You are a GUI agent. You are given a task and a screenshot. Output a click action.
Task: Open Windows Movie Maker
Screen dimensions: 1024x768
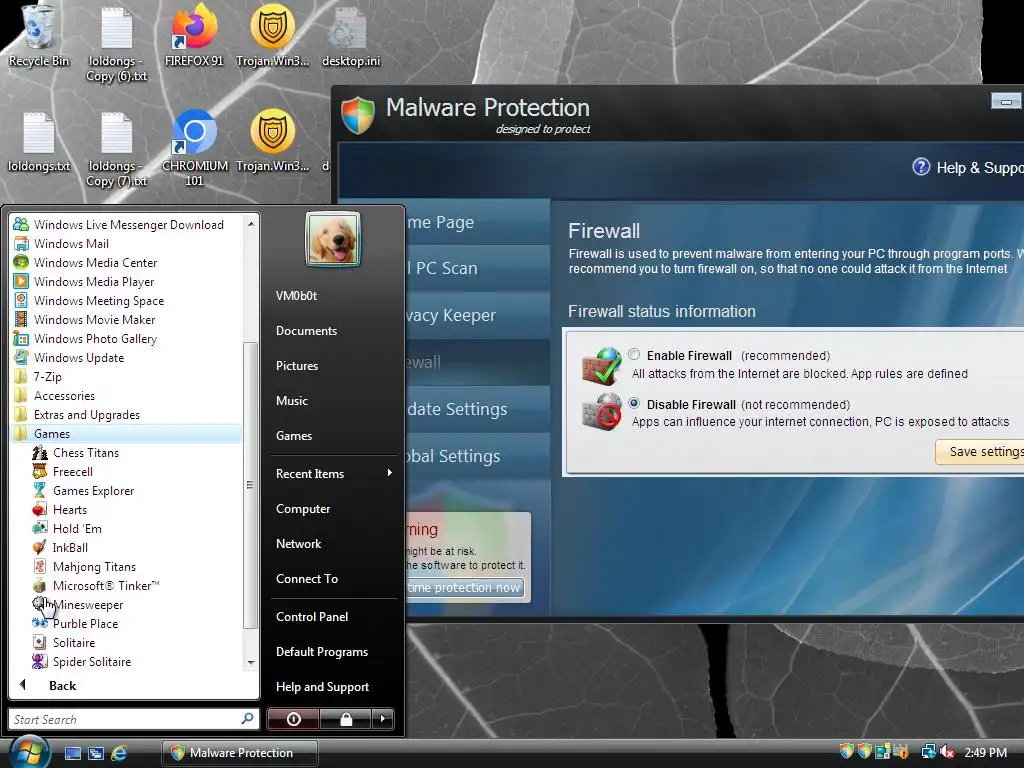[x=95, y=319]
